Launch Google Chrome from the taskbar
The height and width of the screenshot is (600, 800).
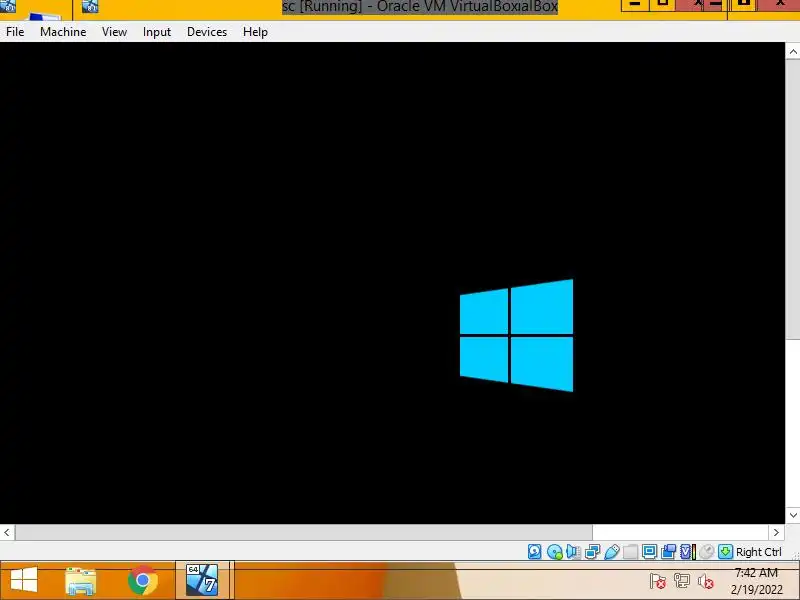pyautogui.click(x=142, y=580)
